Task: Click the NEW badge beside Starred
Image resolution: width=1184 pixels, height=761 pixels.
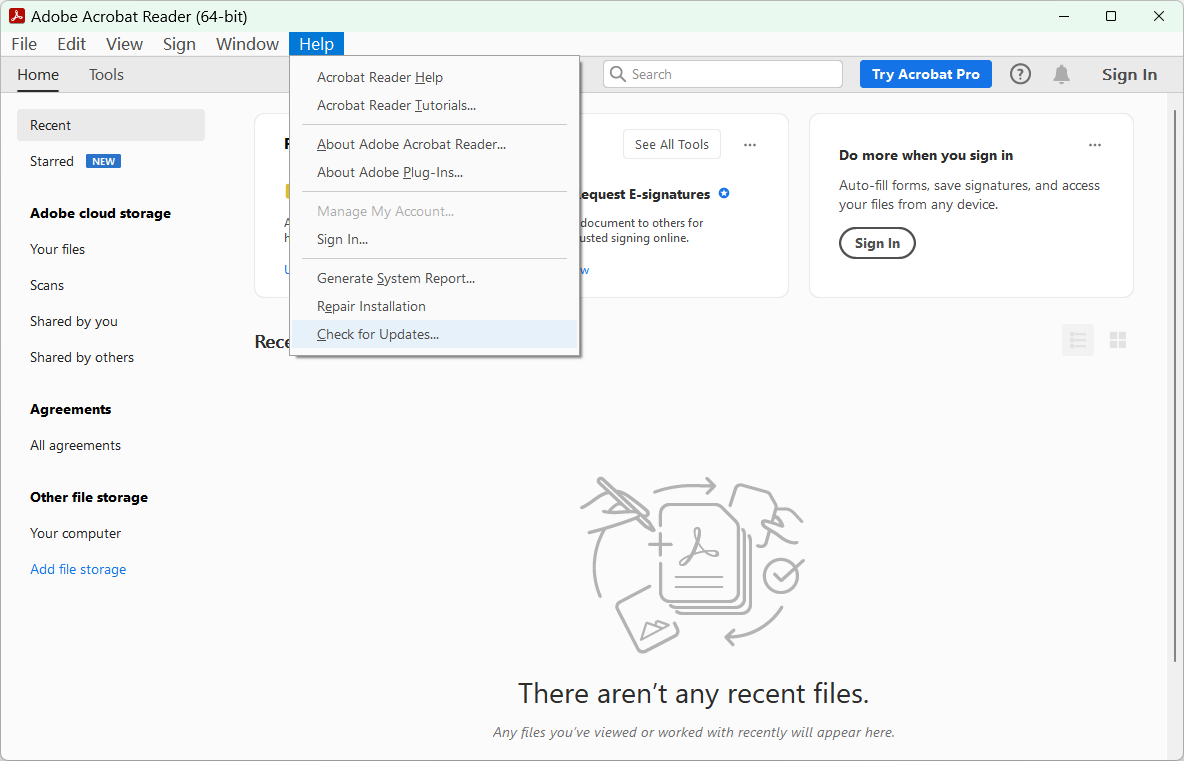Action: [x=103, y=160]
